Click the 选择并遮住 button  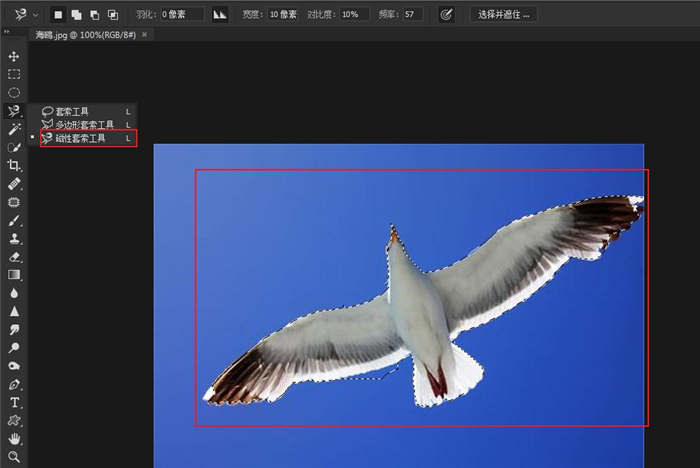tap(505, 15)
